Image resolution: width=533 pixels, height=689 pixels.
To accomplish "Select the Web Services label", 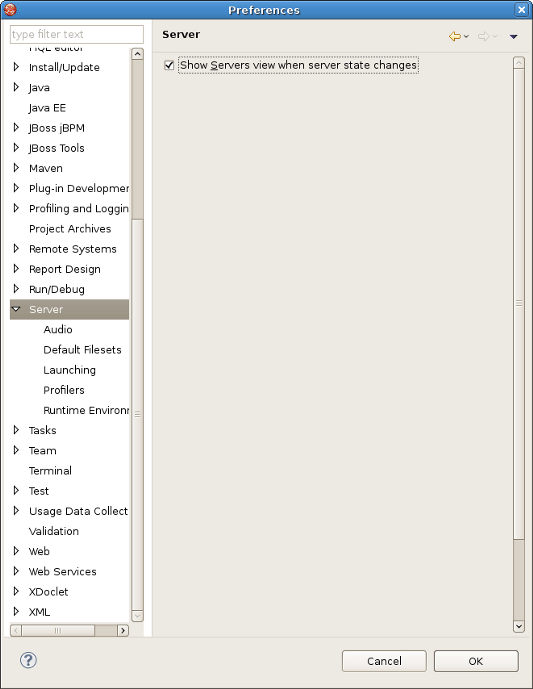I will 62,572.
